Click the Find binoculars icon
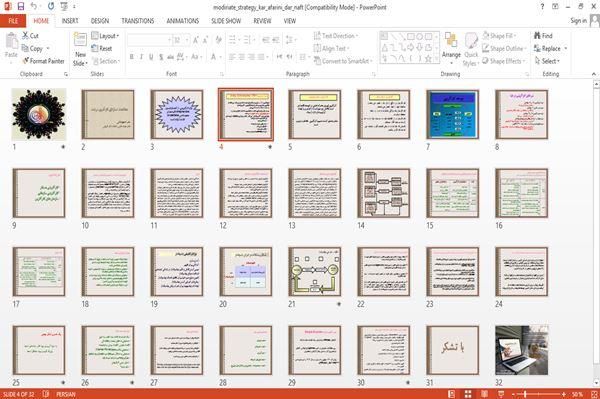This screenshot has width=600, height=399. [x=538, y=36]
